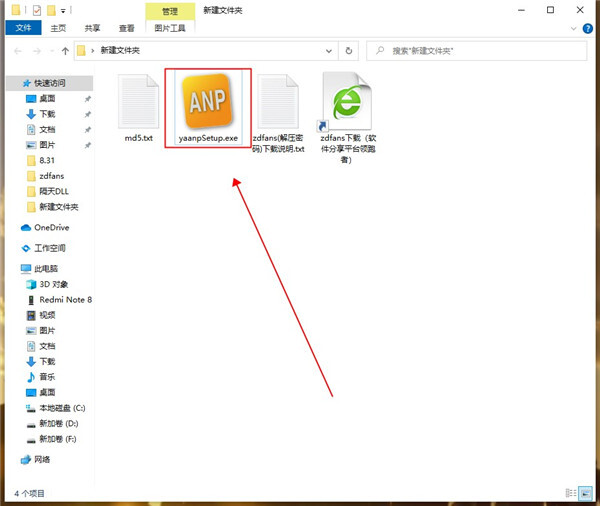Image resolution: width=600 pixels, height=506 pixels.
Task: Click the pin icon beside 下载
Action: 88,114
